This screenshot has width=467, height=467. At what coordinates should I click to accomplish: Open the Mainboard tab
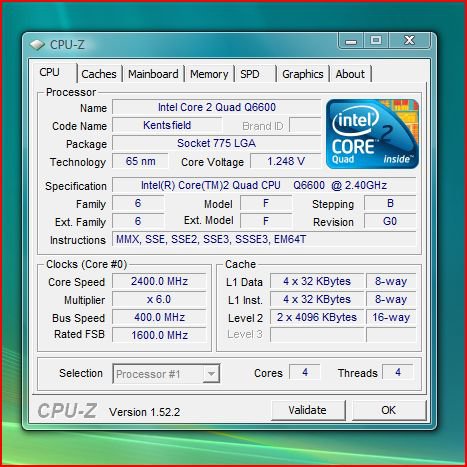(153, 74)
